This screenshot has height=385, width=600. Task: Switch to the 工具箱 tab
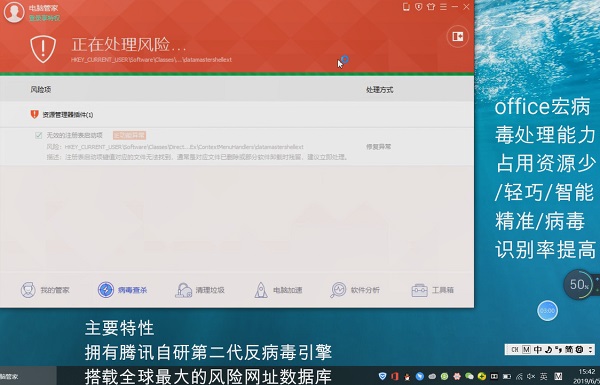coord(433,290)
